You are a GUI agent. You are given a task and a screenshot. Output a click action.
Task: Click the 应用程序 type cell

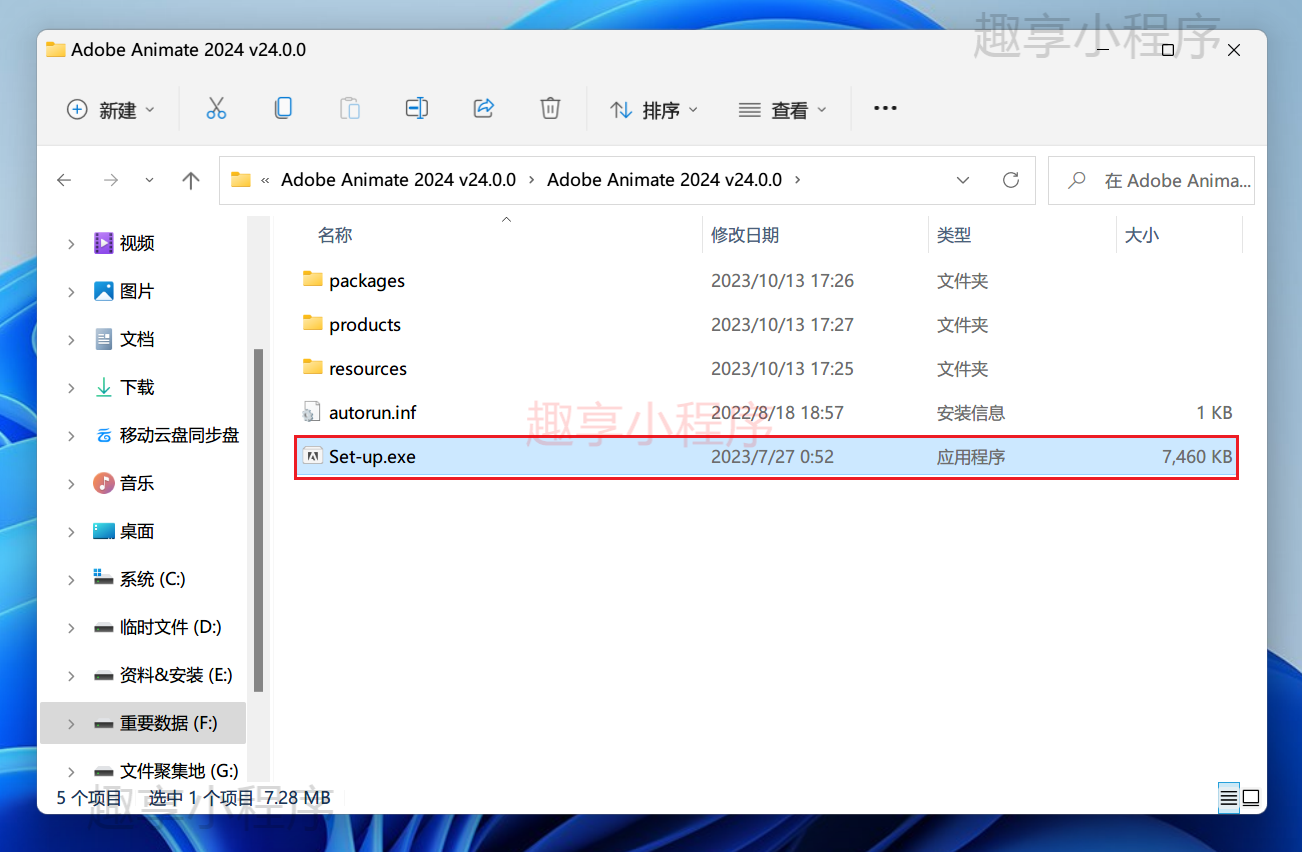(971, 457)
